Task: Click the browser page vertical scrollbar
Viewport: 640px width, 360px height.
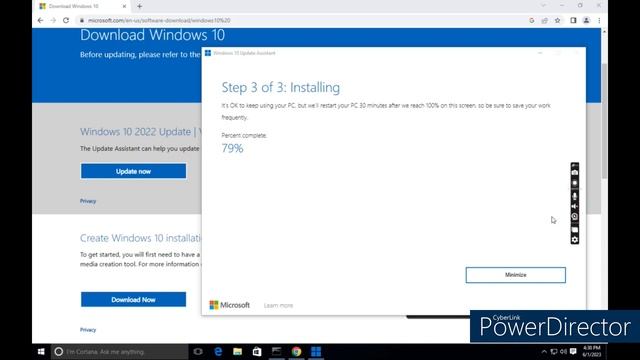Action: [604, 120]
